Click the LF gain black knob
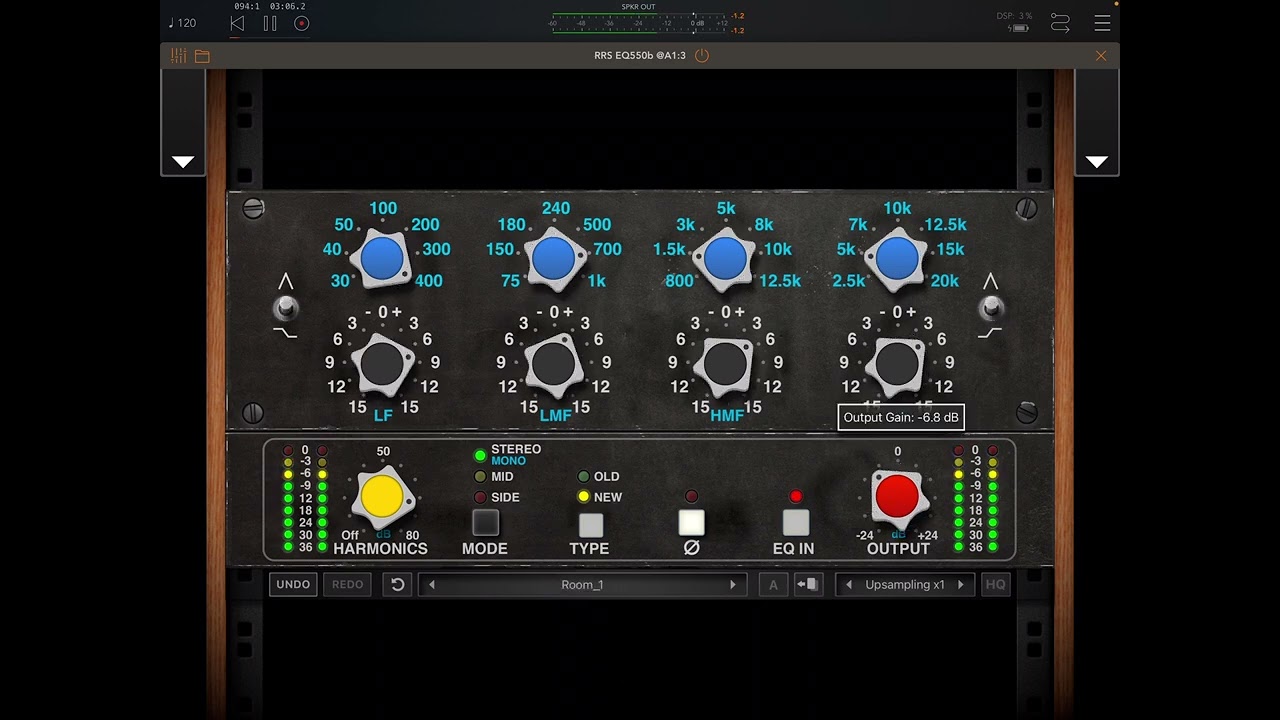Viewport: 1280px width, 720px height. pyautogui.click(x=382, y=365)
